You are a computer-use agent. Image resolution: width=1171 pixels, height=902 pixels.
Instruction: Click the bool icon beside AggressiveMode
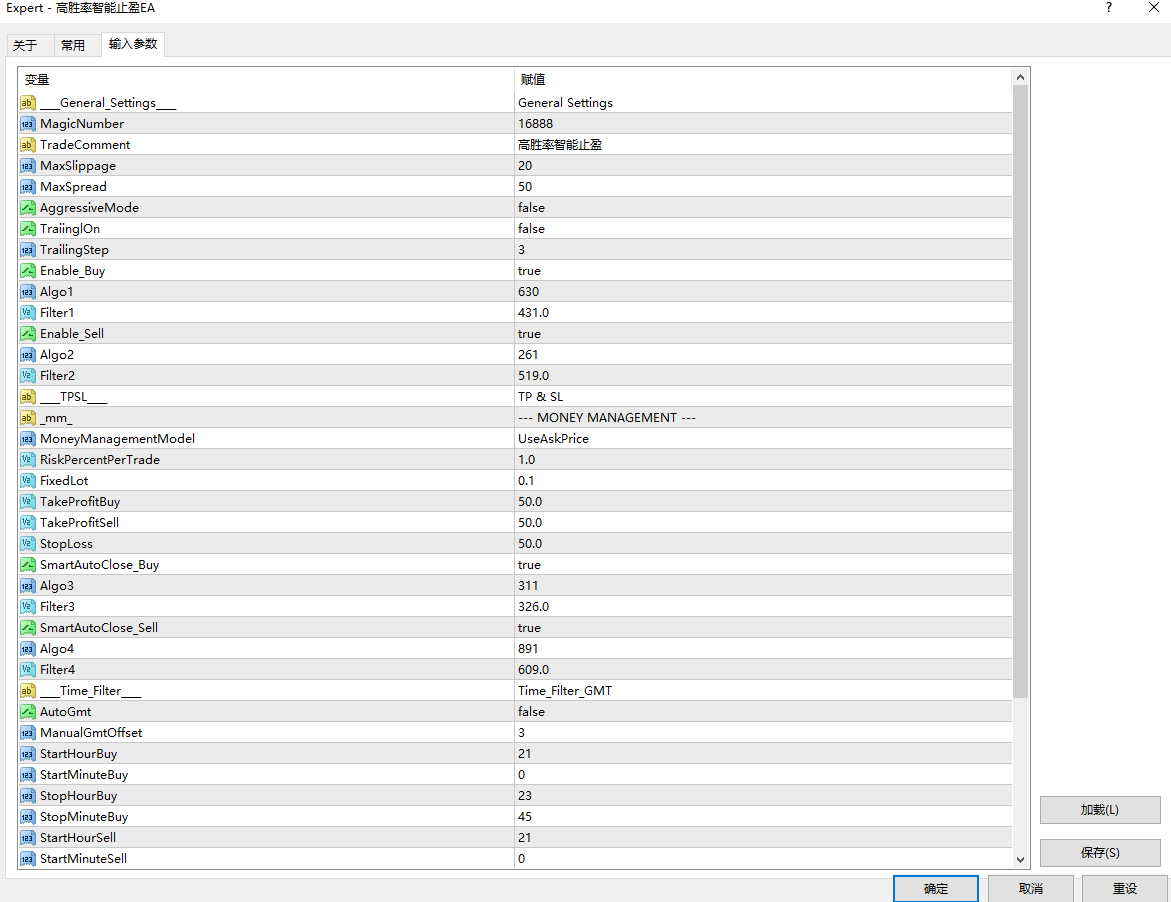coord(28,208)
